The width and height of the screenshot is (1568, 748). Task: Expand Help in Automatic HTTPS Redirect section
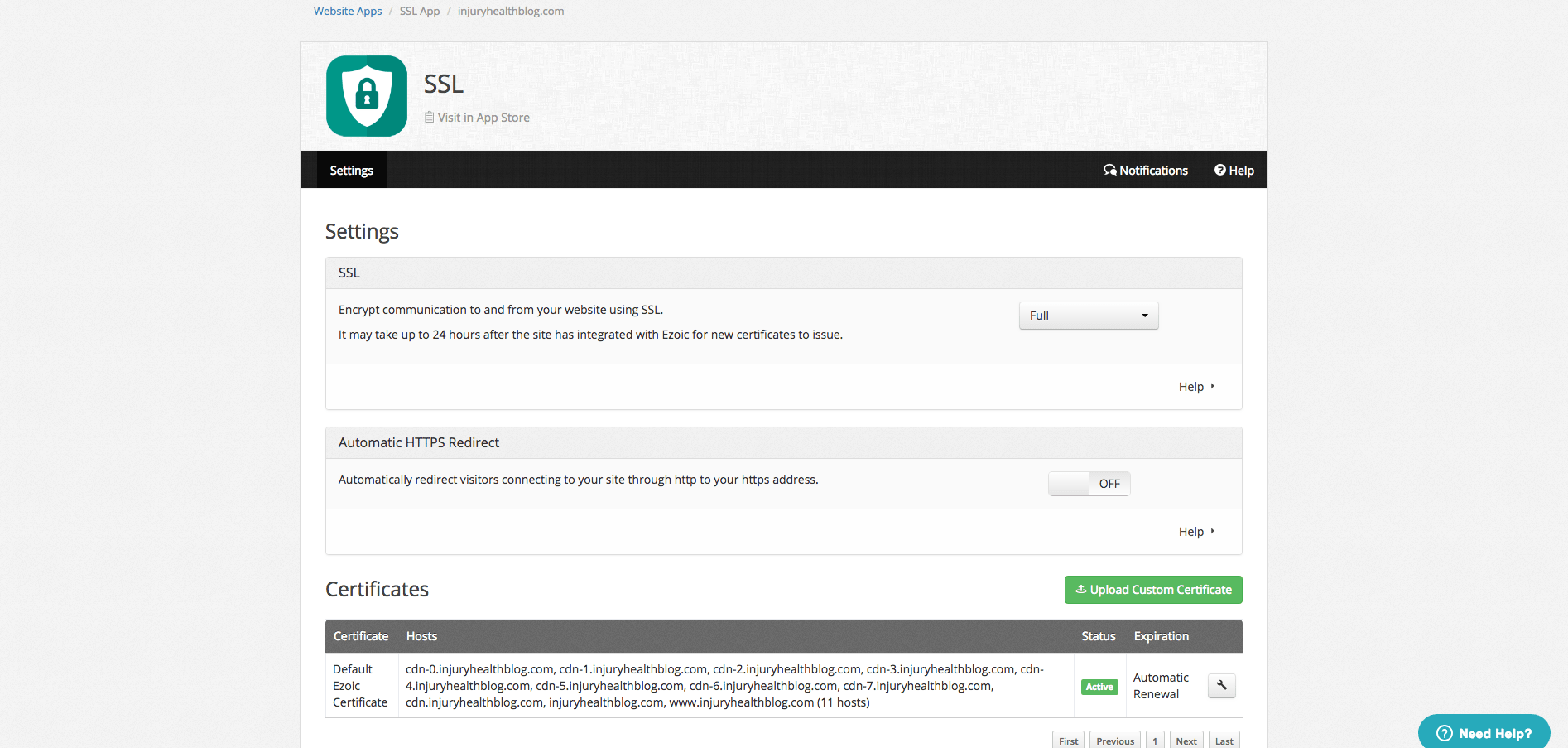(x=1196, y=532)
